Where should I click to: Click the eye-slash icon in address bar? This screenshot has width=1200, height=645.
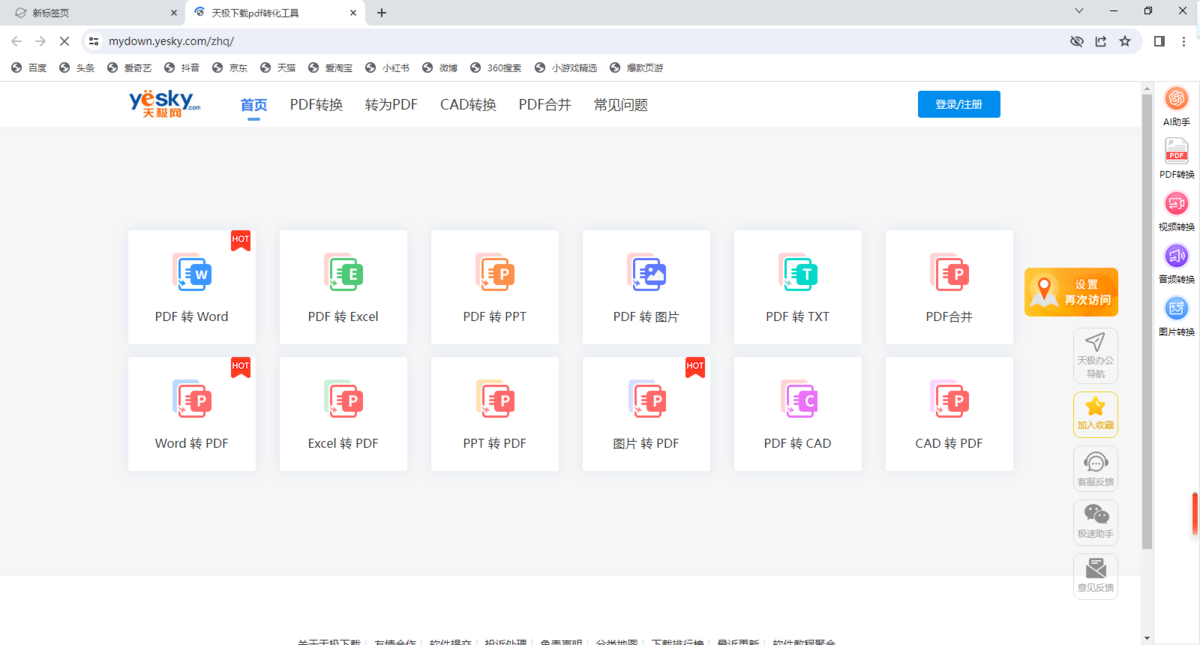coord(1076,41)
